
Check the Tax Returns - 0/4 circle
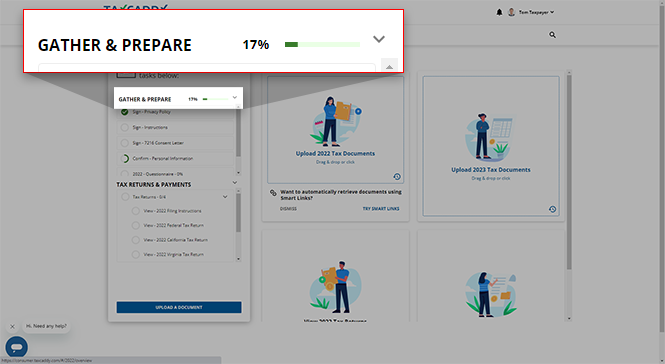tap(125, 197)
